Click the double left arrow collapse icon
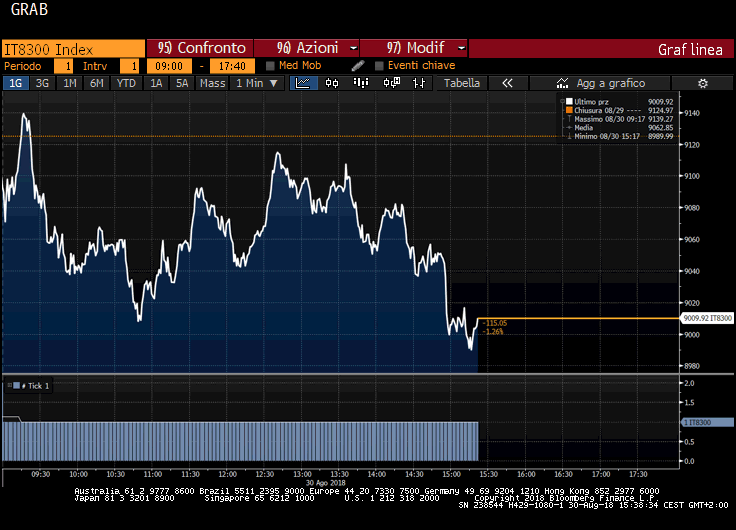 (507, 83)
